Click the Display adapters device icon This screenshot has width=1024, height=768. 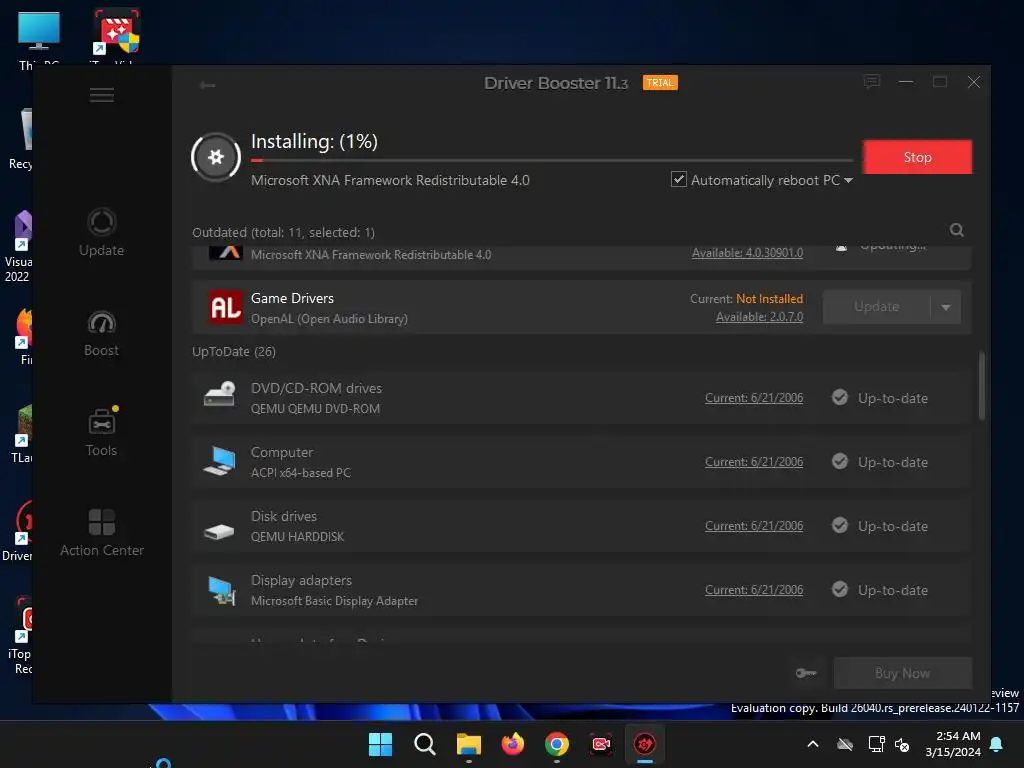point(221,590)
